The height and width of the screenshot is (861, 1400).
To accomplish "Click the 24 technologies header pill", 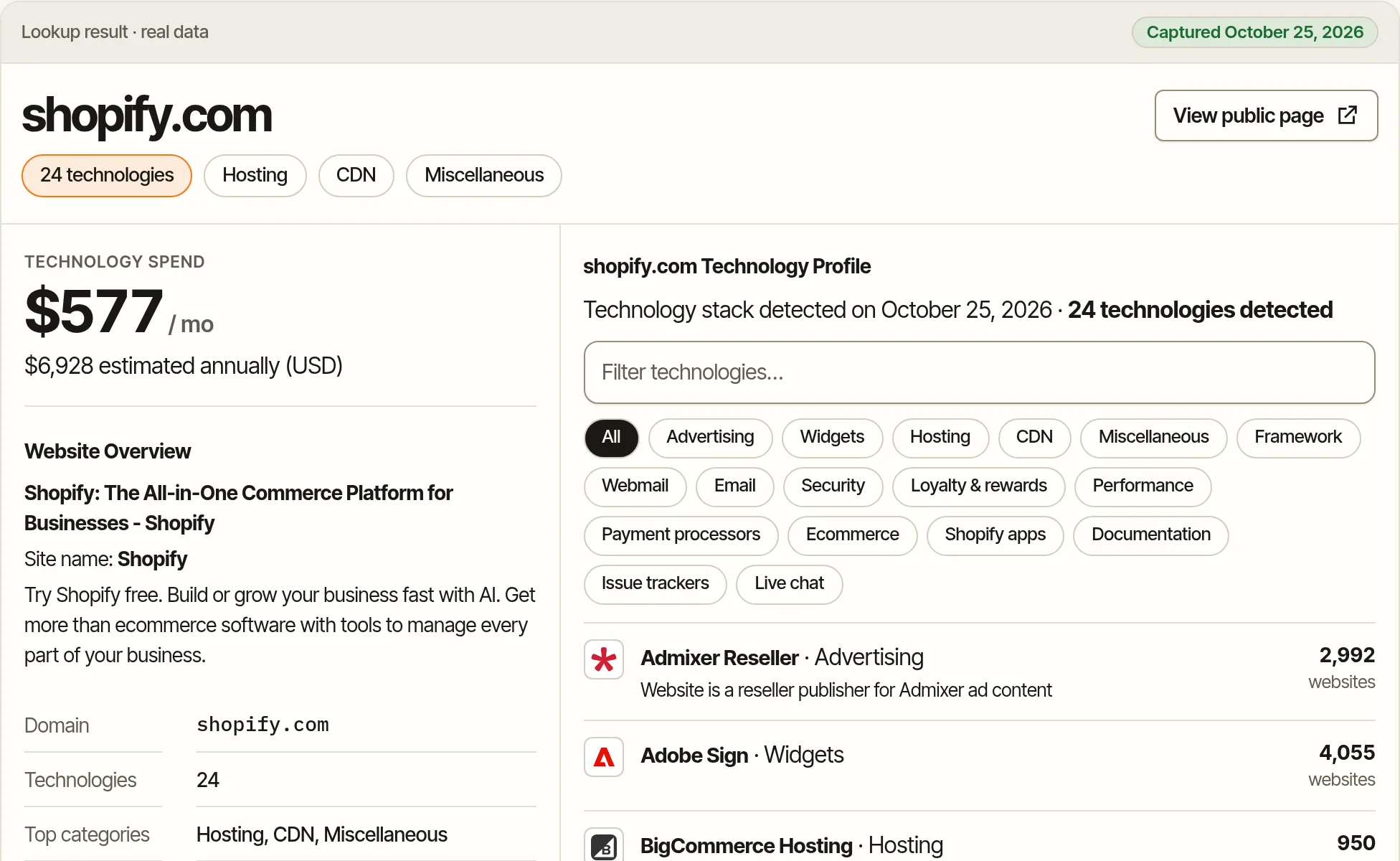I will [107, 176].
